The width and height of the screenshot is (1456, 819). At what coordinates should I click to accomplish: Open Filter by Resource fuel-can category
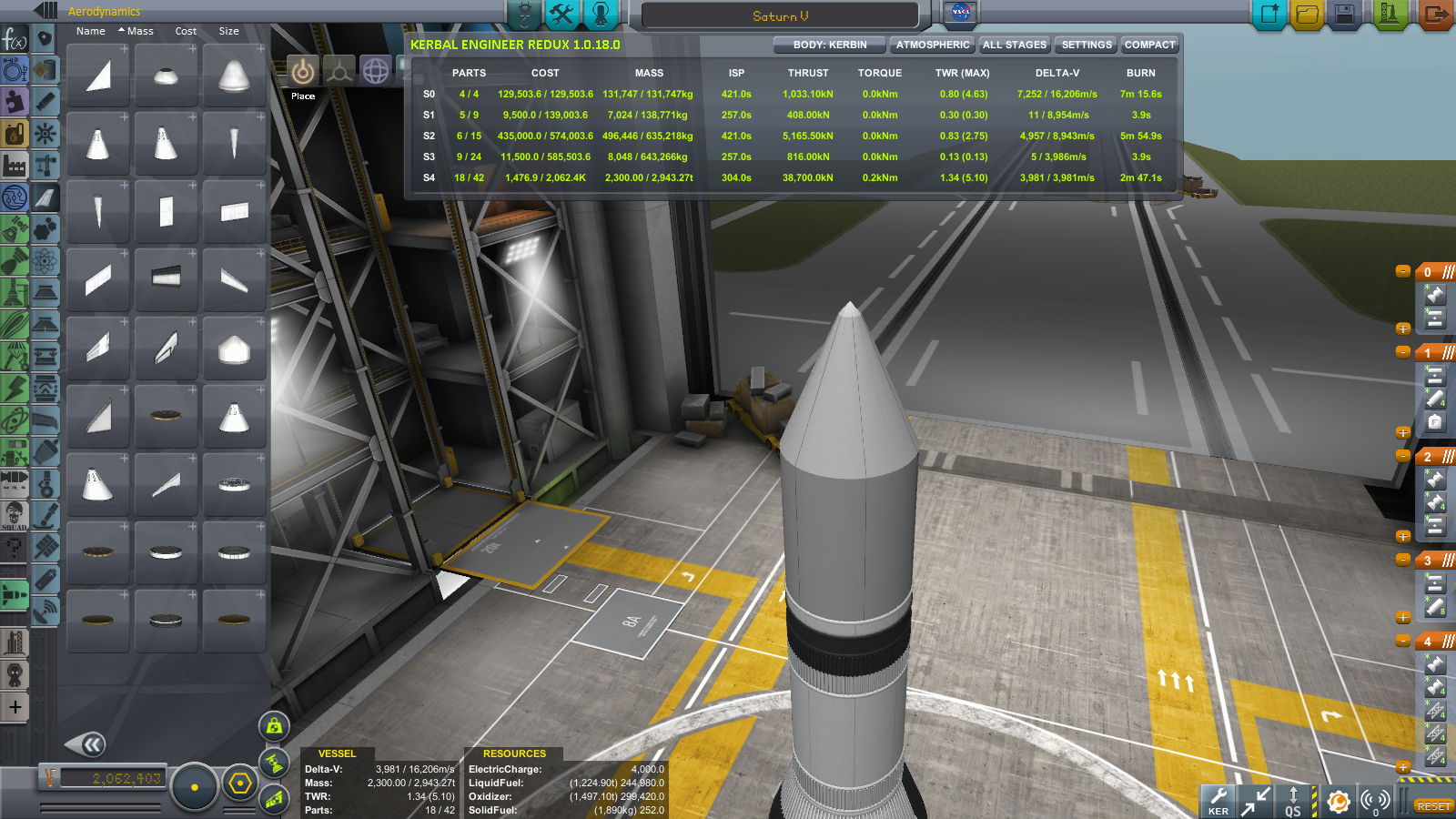[x=15, y=134]
